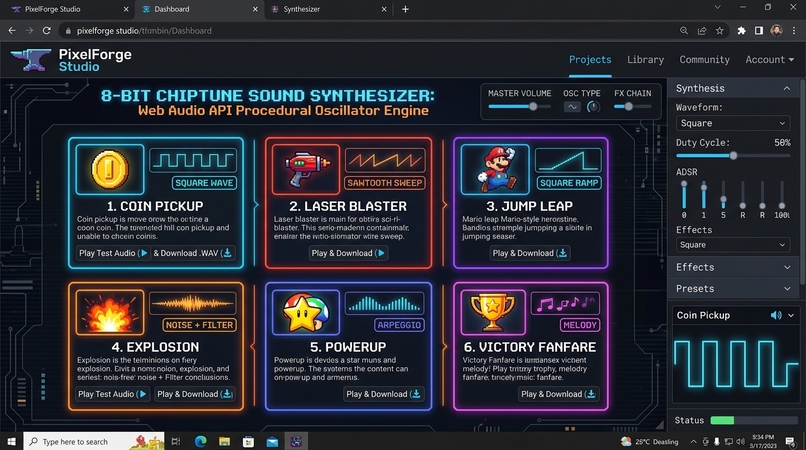
Task: Go to the Community tab
Action: coord(704,60)
